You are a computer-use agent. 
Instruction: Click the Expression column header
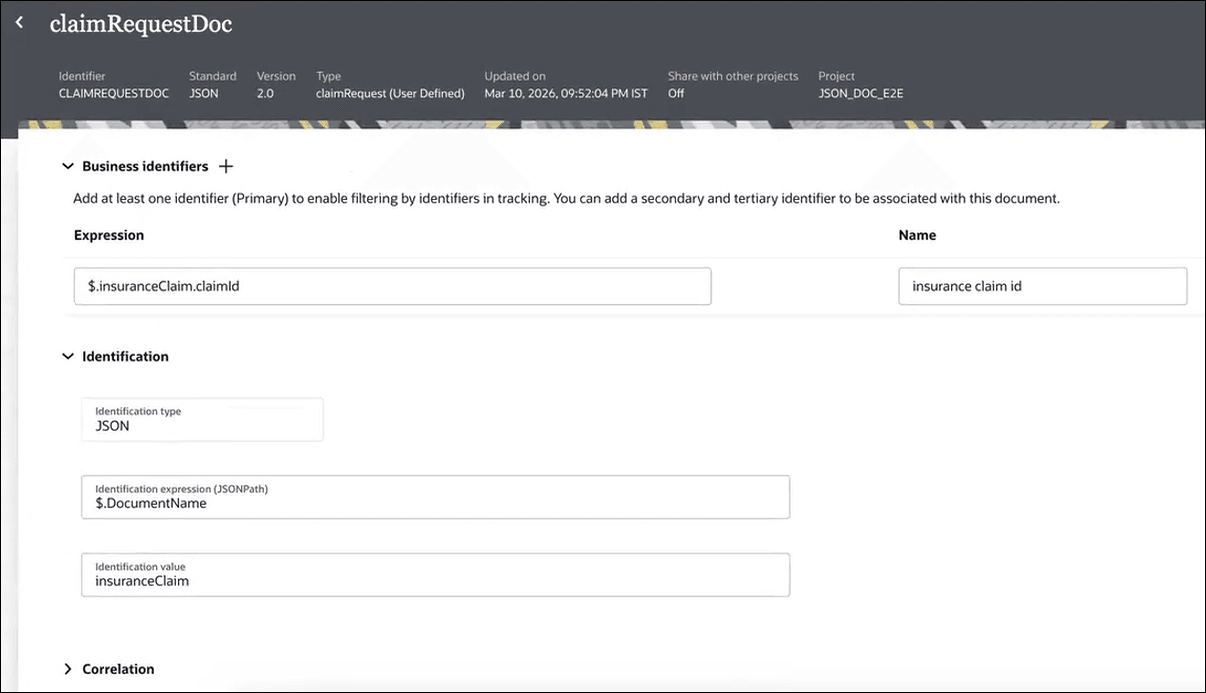click(x=108, y=235)
